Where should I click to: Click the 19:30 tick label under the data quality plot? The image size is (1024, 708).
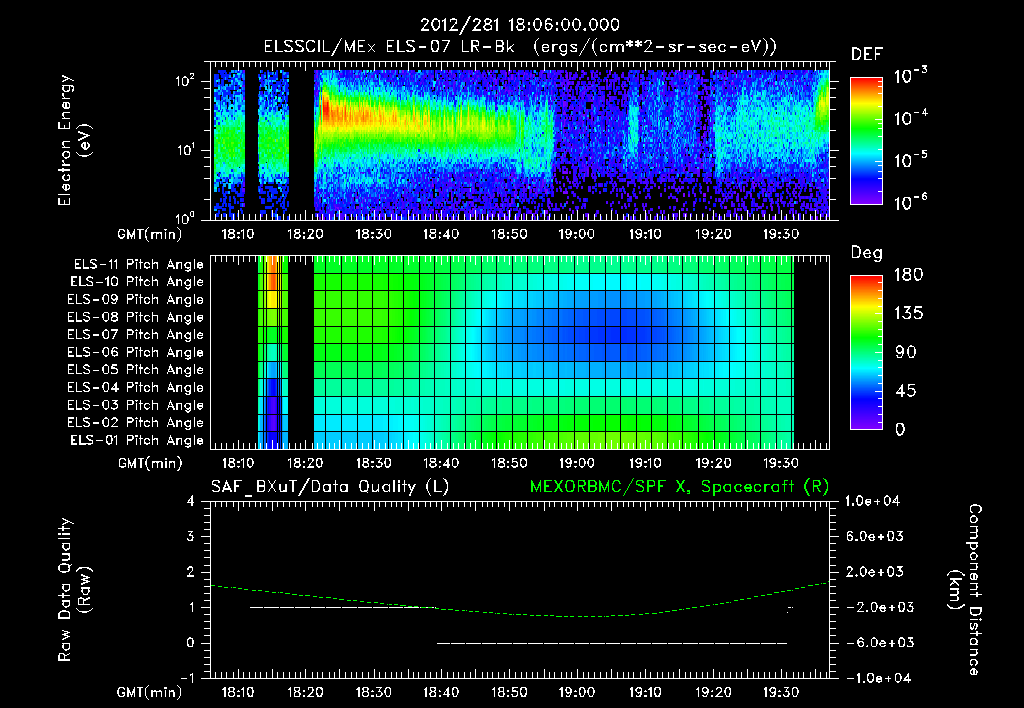coord(780,692)
